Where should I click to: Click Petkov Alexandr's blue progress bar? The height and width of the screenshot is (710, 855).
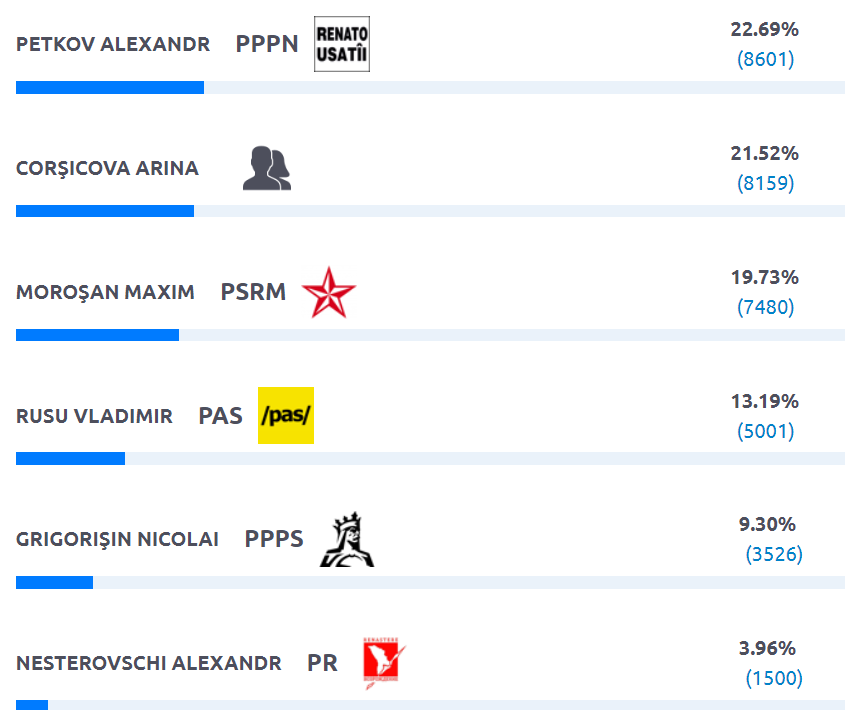110,88
